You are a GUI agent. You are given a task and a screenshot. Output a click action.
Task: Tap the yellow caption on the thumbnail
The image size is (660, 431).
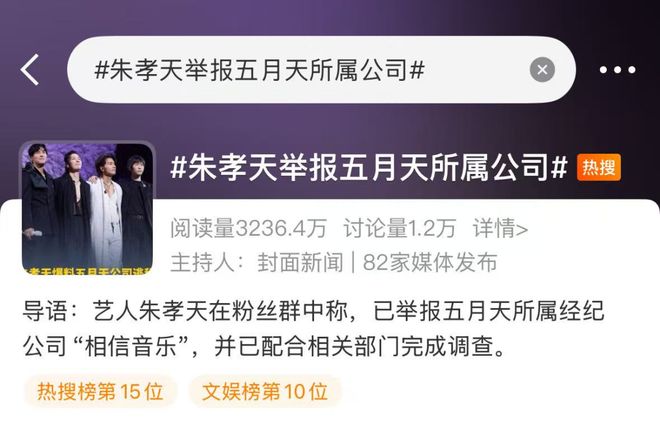tap(88, 271)
